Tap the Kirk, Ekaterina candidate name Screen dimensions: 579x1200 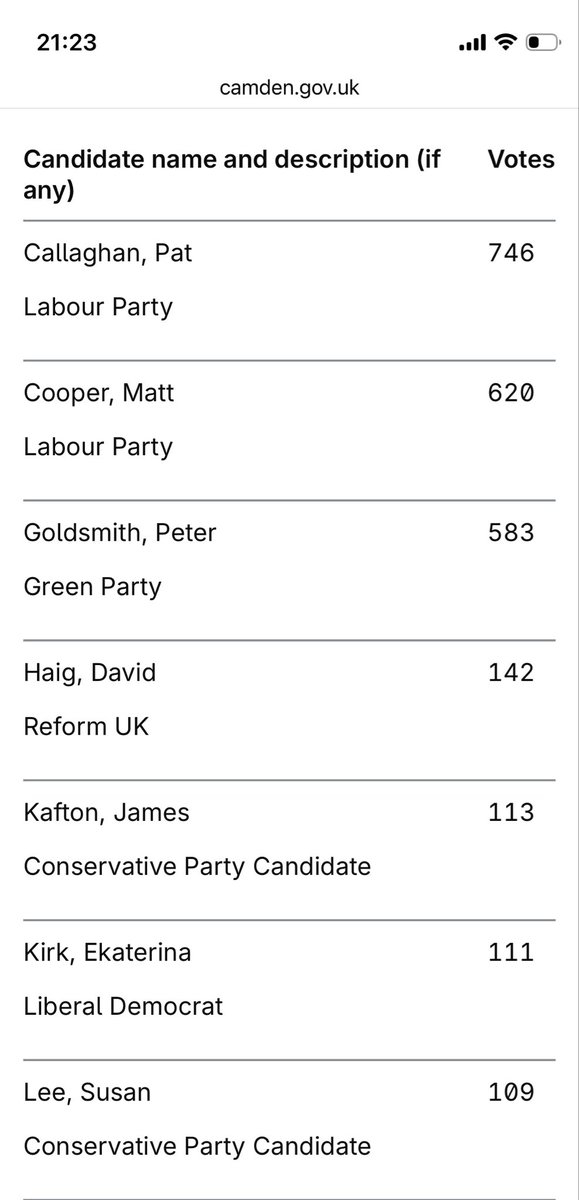(x=107, y=953)
